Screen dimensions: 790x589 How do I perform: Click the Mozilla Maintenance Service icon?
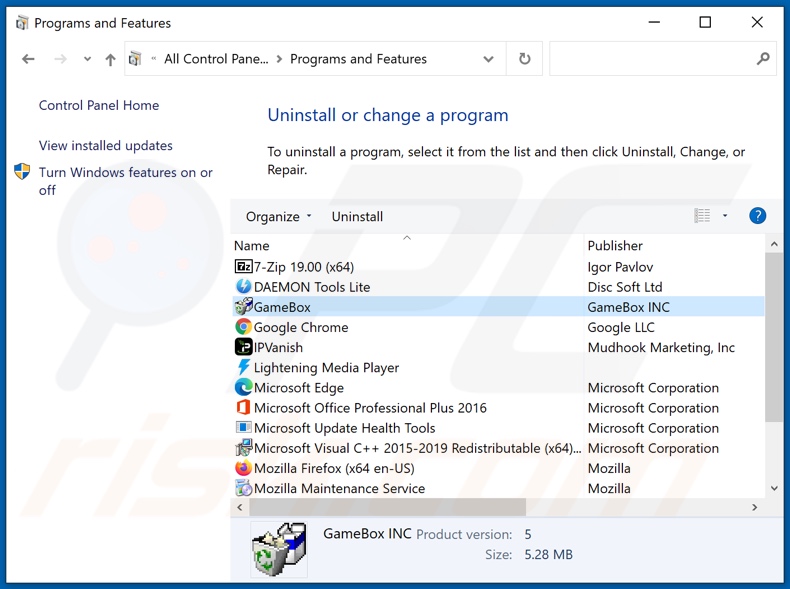(243, 488)
